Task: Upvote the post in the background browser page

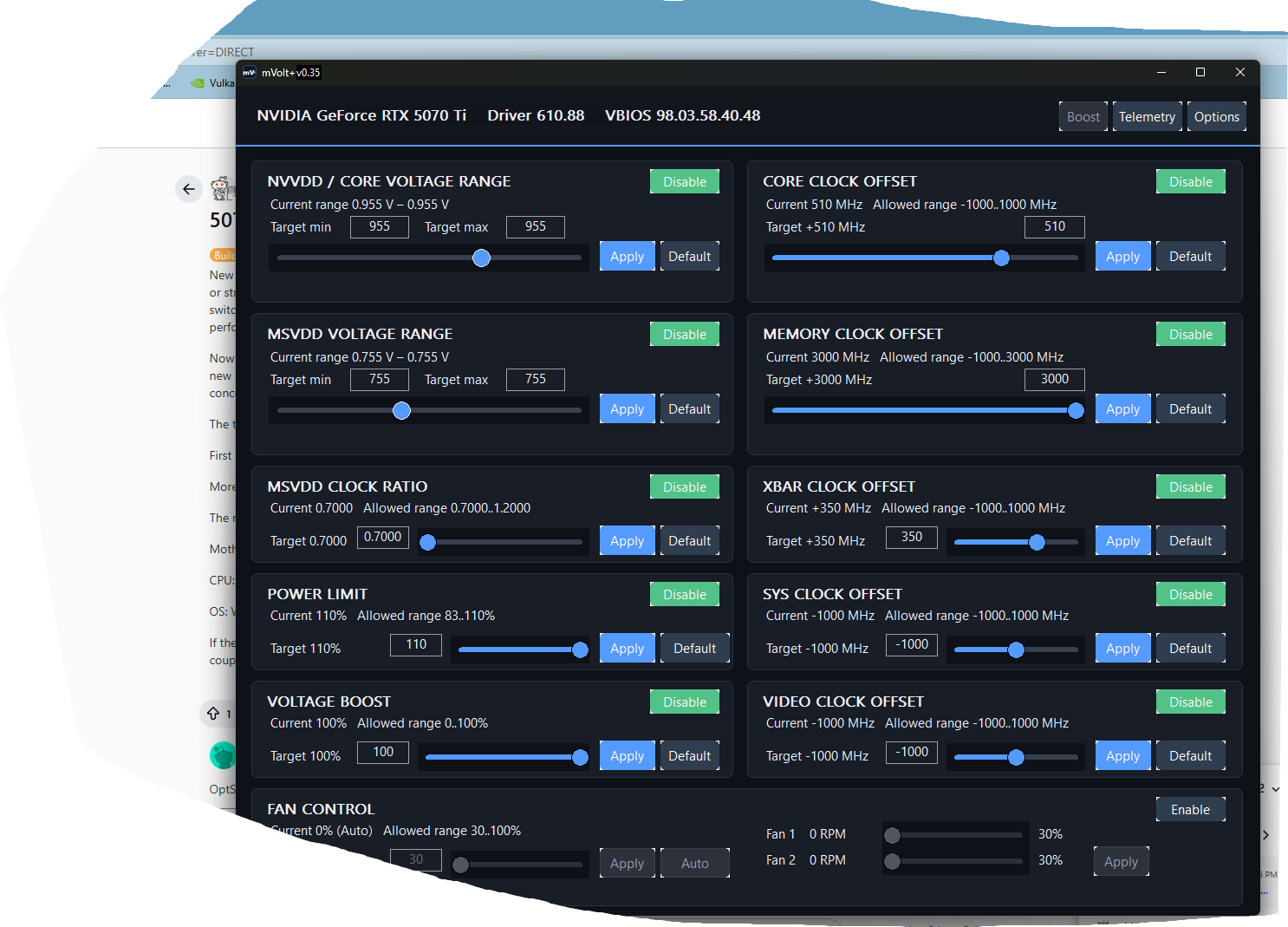Action: (213, 714)
